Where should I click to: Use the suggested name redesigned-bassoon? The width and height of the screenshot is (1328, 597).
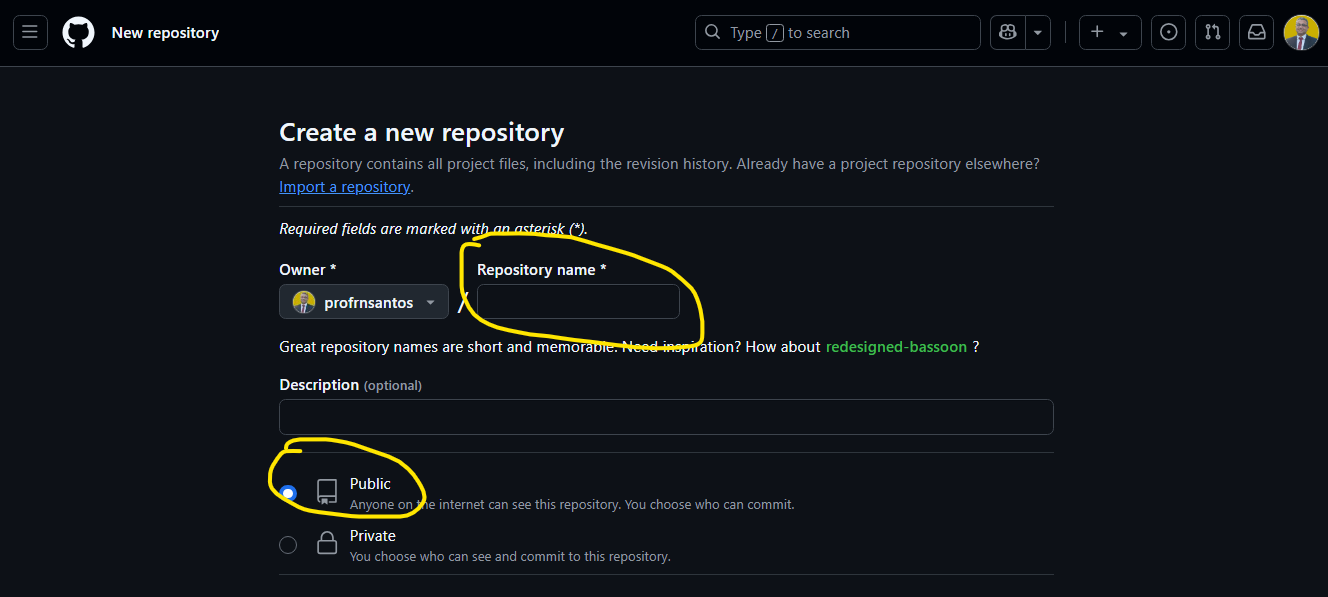point(896,347)
